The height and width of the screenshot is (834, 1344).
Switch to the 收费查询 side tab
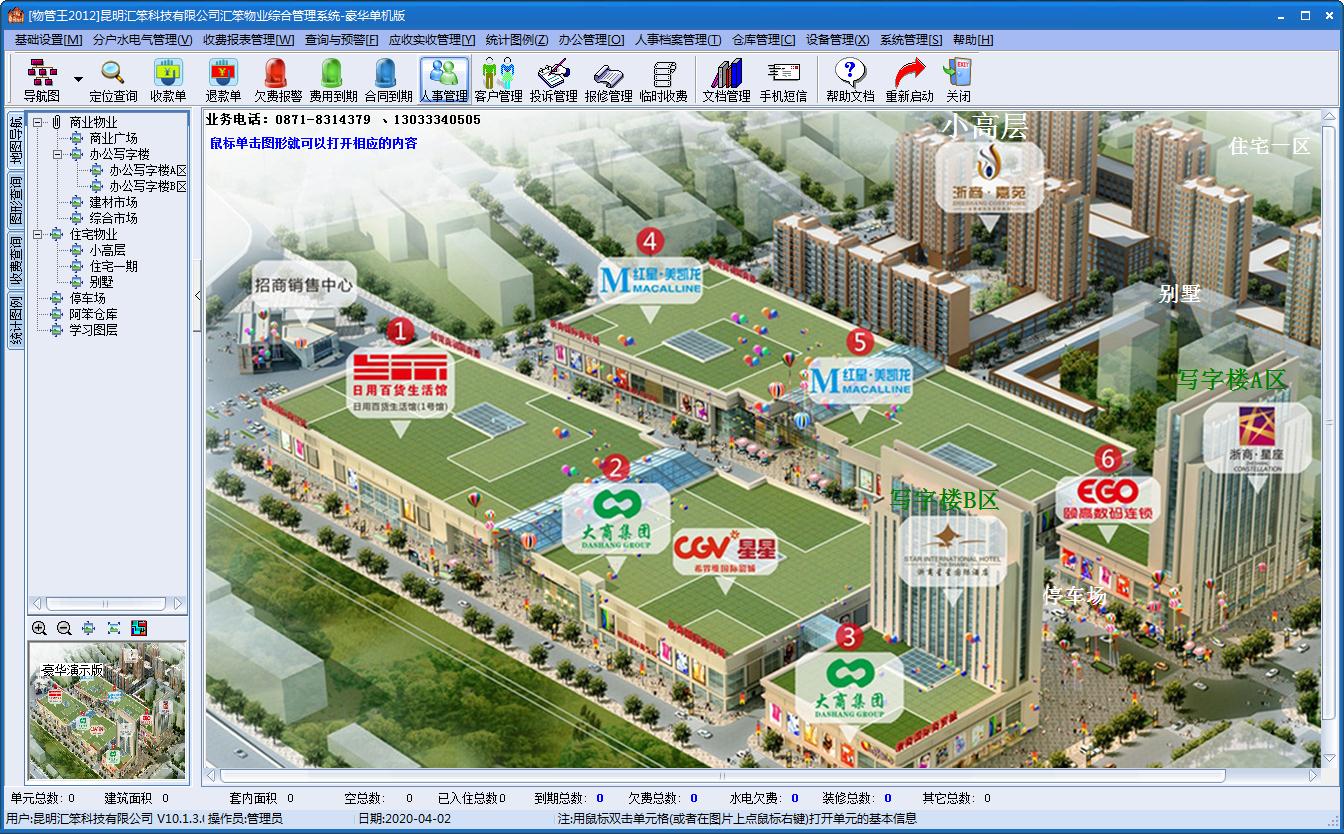16,261
